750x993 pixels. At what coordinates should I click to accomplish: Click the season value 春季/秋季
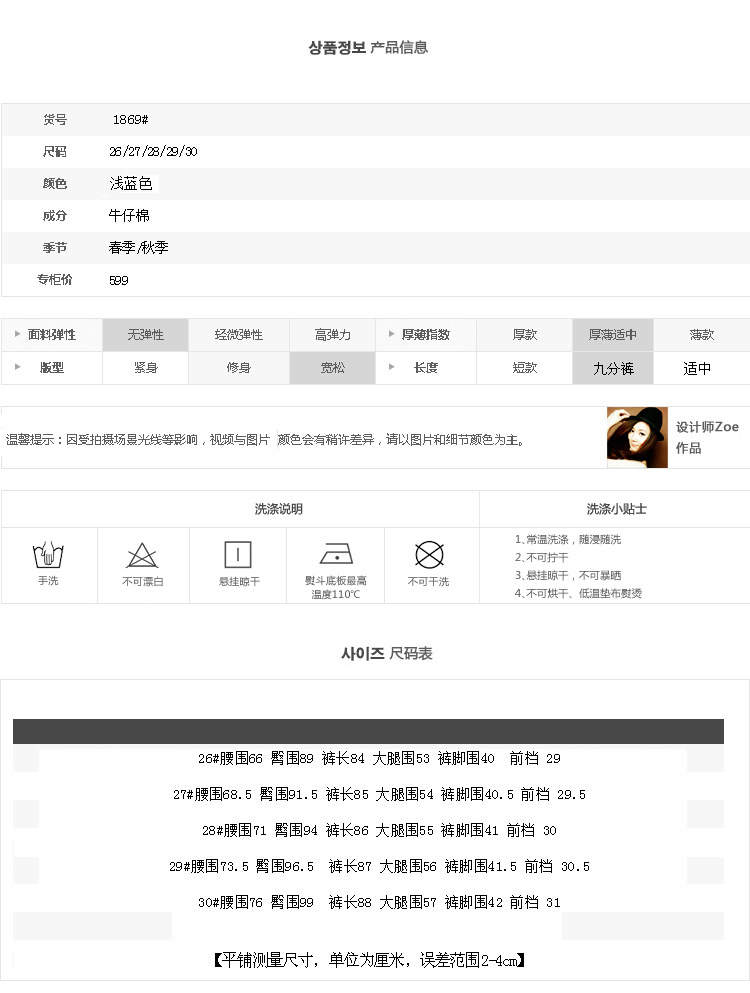pos(139,248)
